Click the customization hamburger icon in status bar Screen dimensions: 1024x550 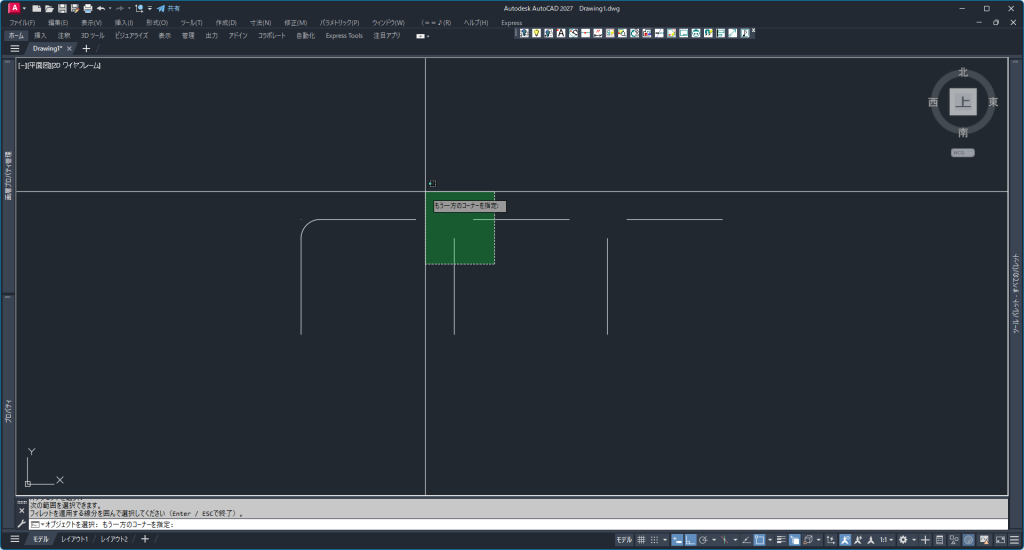click(x=1014, y=540)
